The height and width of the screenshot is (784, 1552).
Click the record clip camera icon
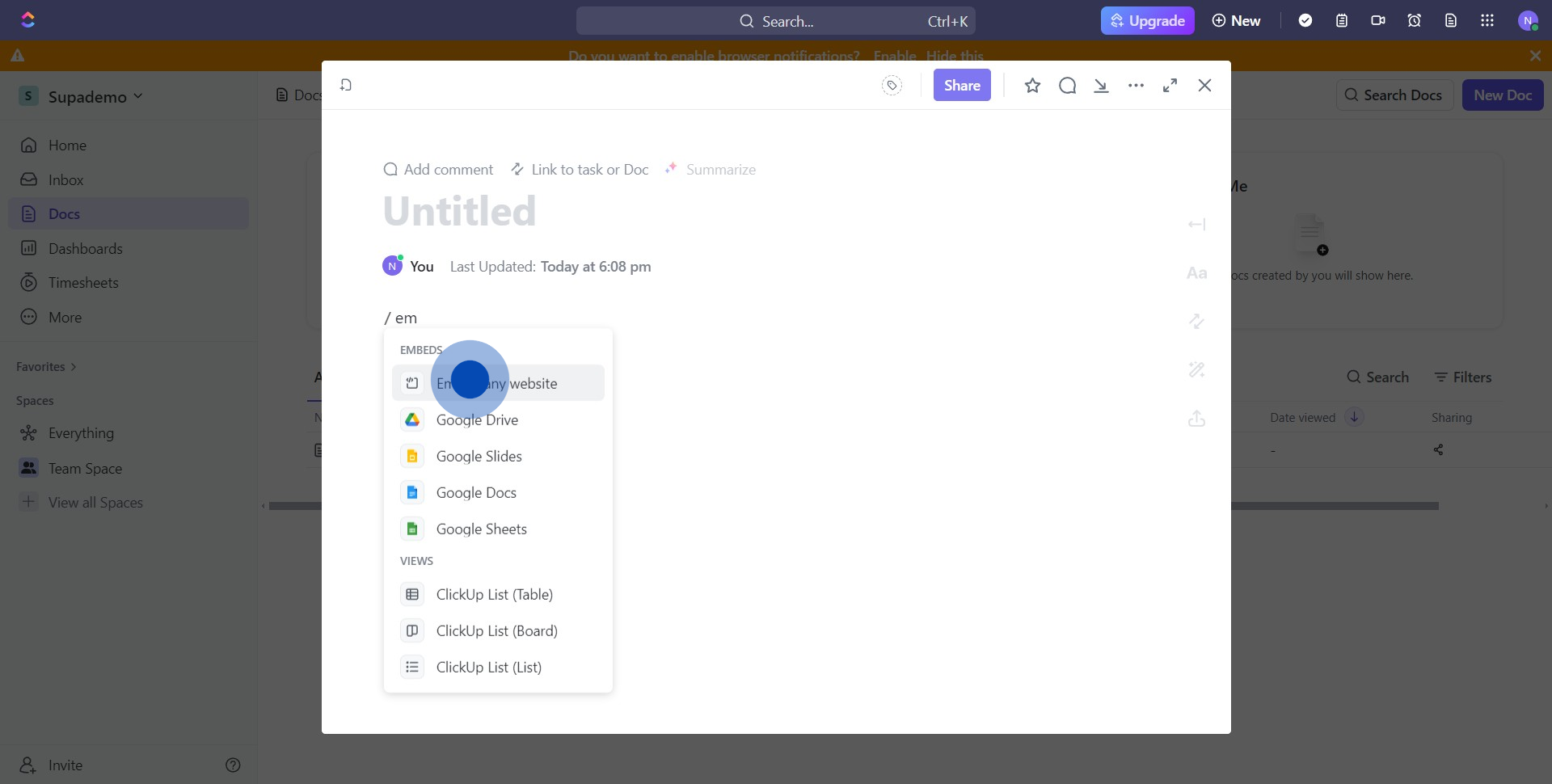click(1378, 20)
